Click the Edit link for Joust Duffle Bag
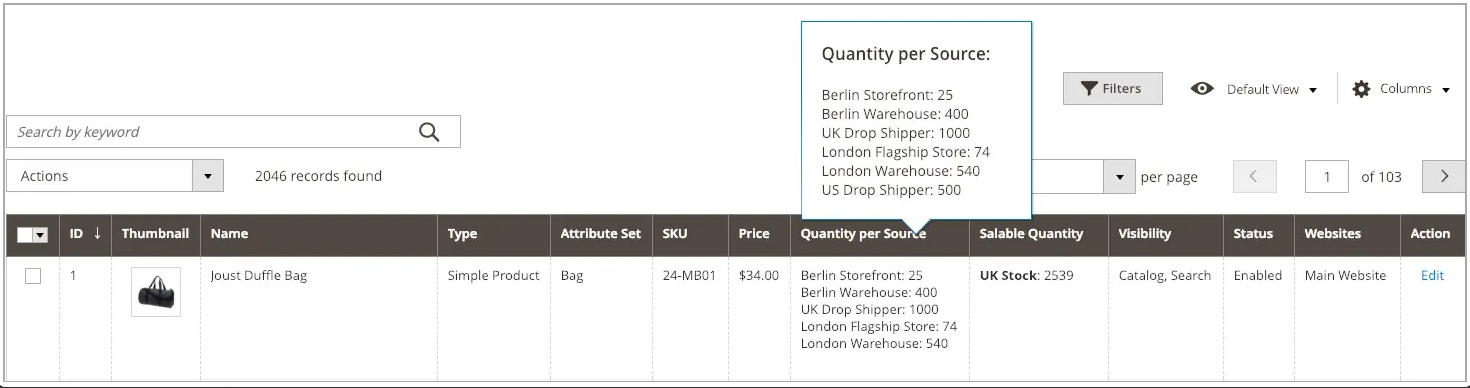The height and width of the screenshot is (388, 1470). 1432,276
